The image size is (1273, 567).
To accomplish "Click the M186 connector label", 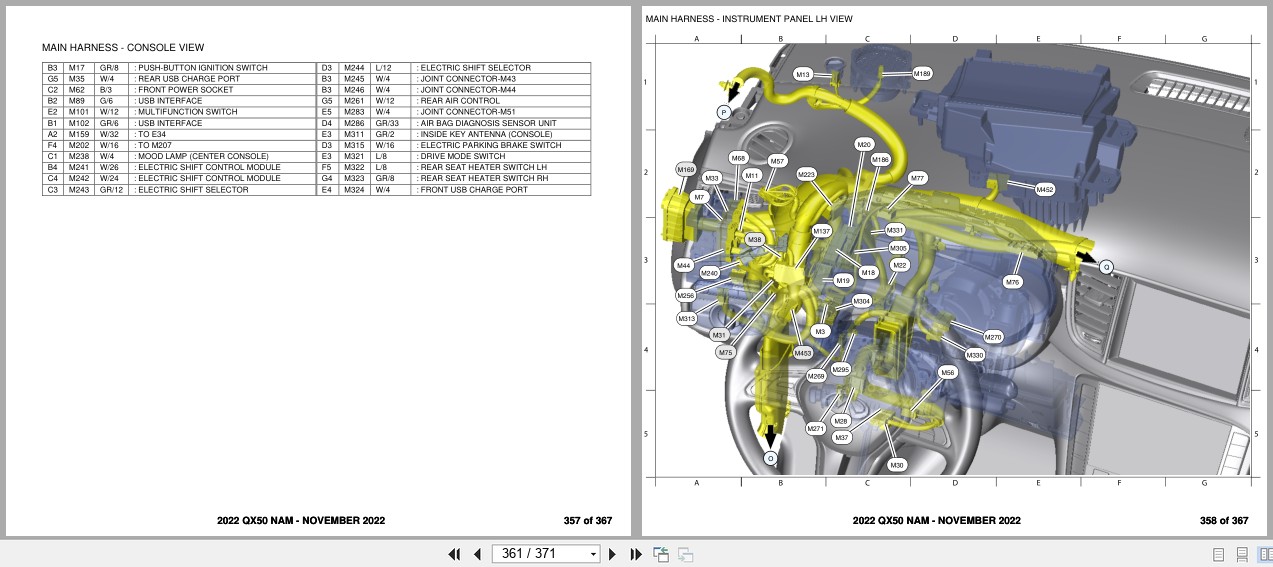I will pyautogui.click(x=880, y=159).
